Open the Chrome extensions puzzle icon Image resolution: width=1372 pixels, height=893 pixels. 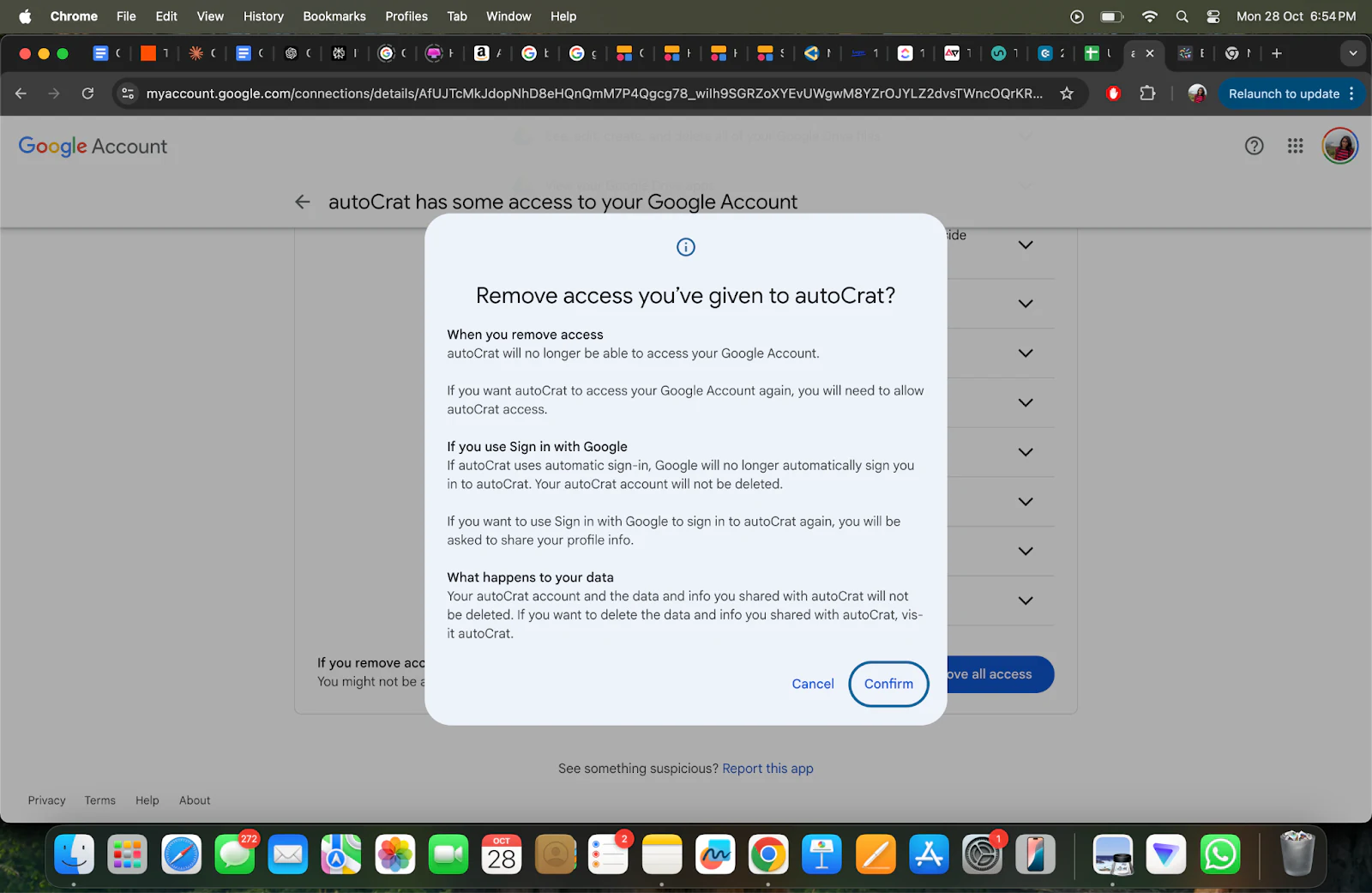(x=1147, y=94)
